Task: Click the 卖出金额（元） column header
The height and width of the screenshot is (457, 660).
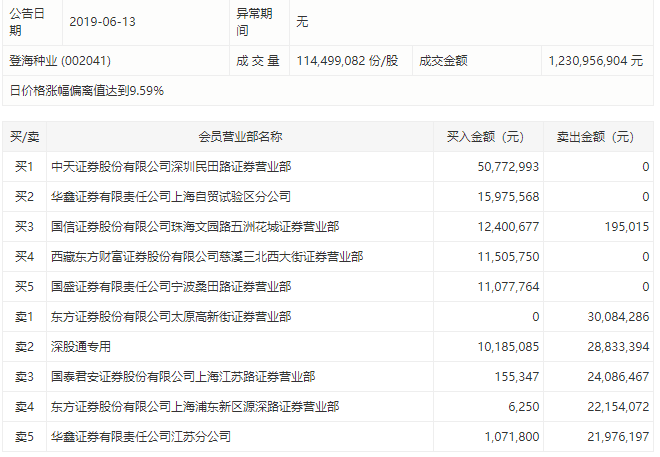Action: click(598, 137)
